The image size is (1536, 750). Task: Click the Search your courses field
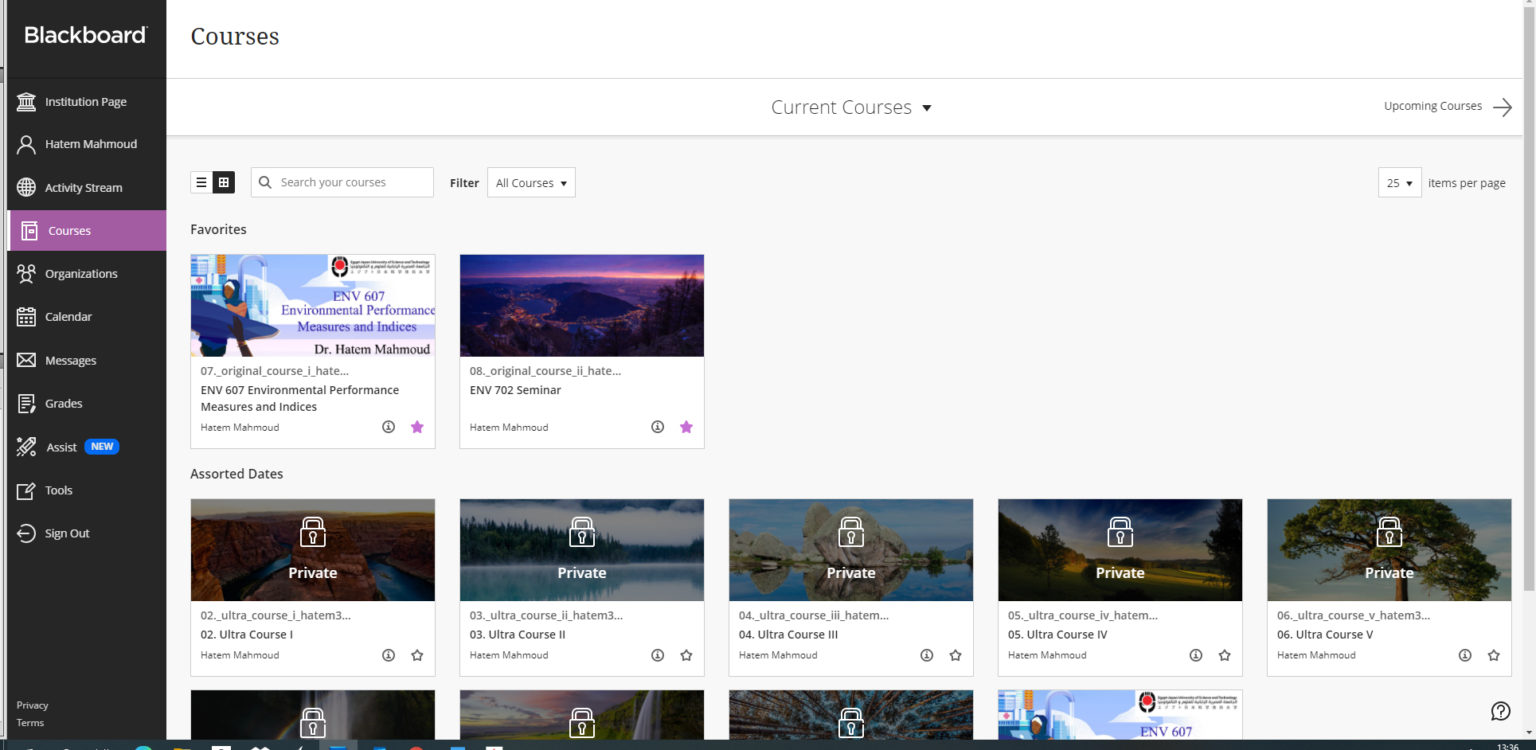(x=342, y=182)
